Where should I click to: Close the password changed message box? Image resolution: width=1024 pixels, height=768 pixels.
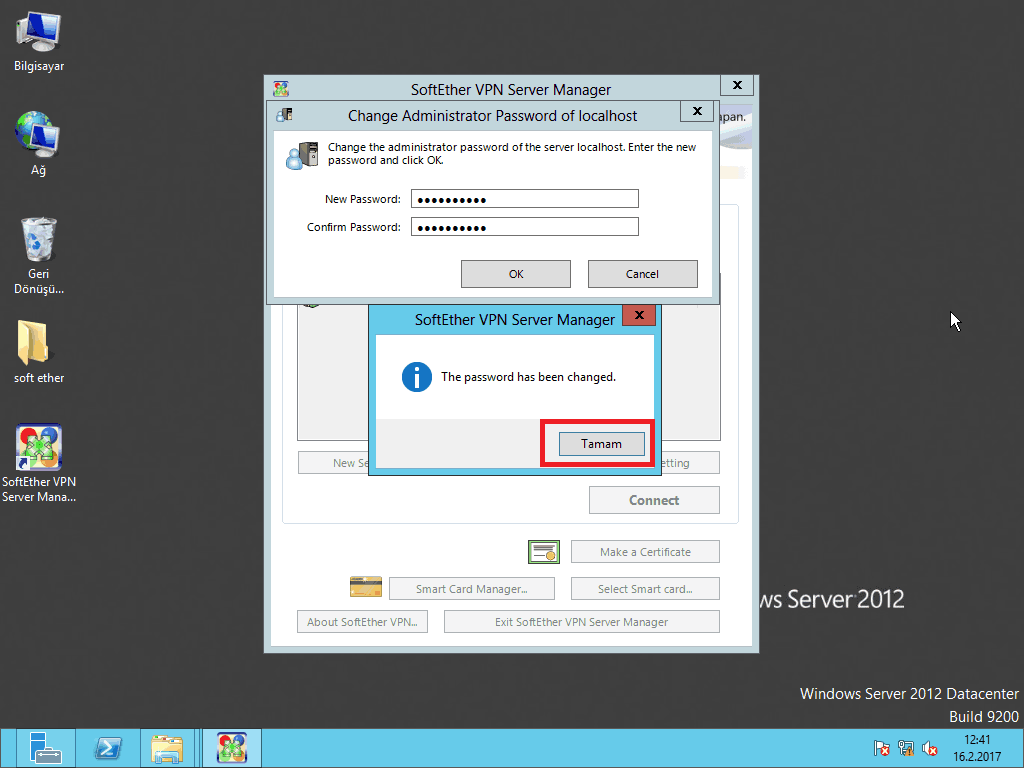[x=638, y=316]
